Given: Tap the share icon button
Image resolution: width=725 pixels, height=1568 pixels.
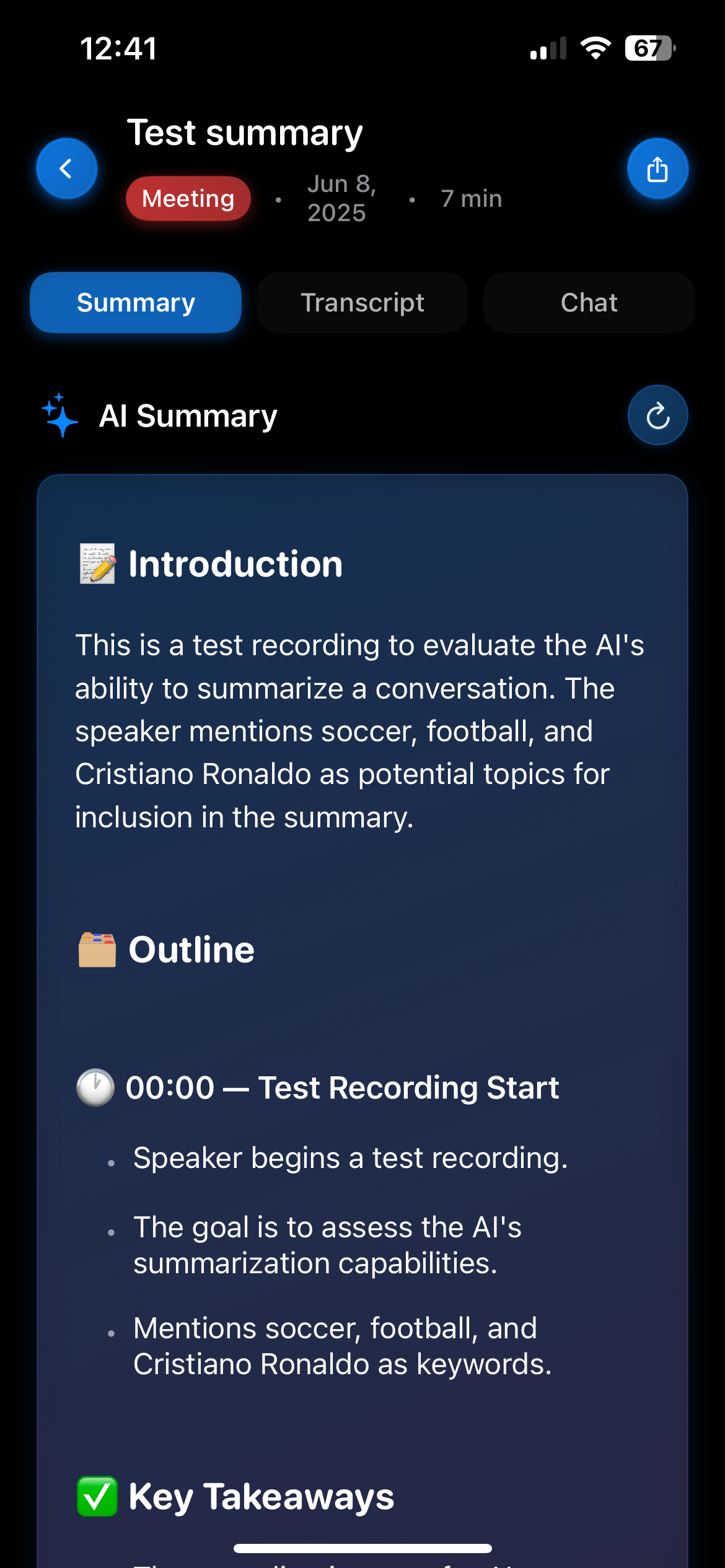Looking at the screenshot, I should 657,168.
